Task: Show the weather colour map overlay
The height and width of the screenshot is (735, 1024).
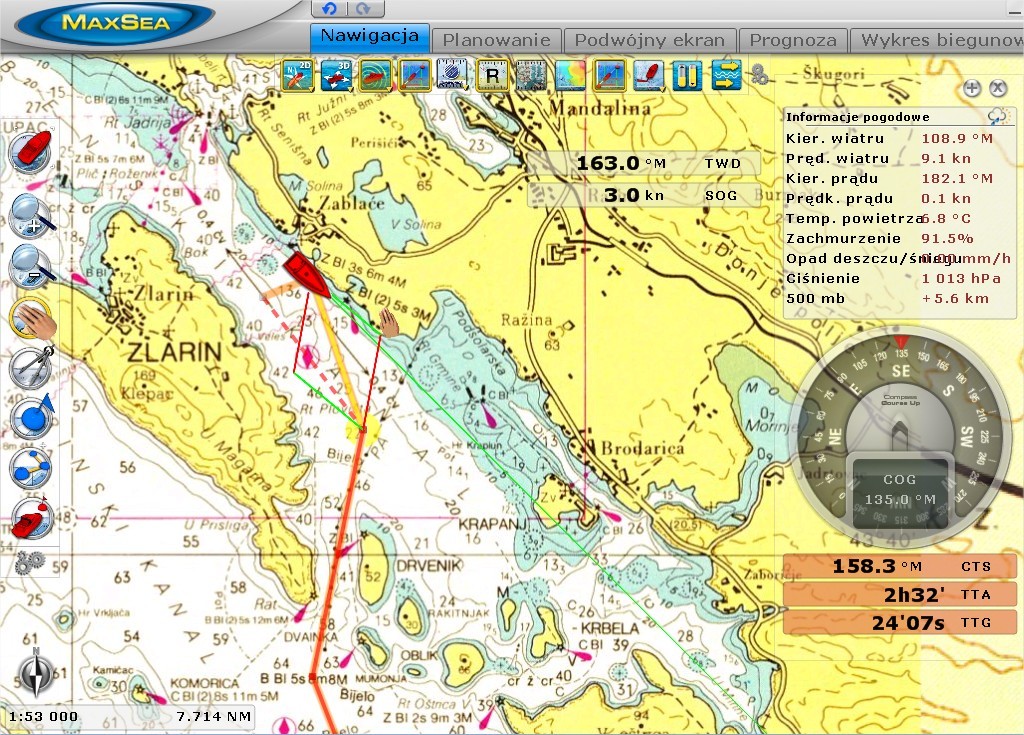Action: coord(570,76)
